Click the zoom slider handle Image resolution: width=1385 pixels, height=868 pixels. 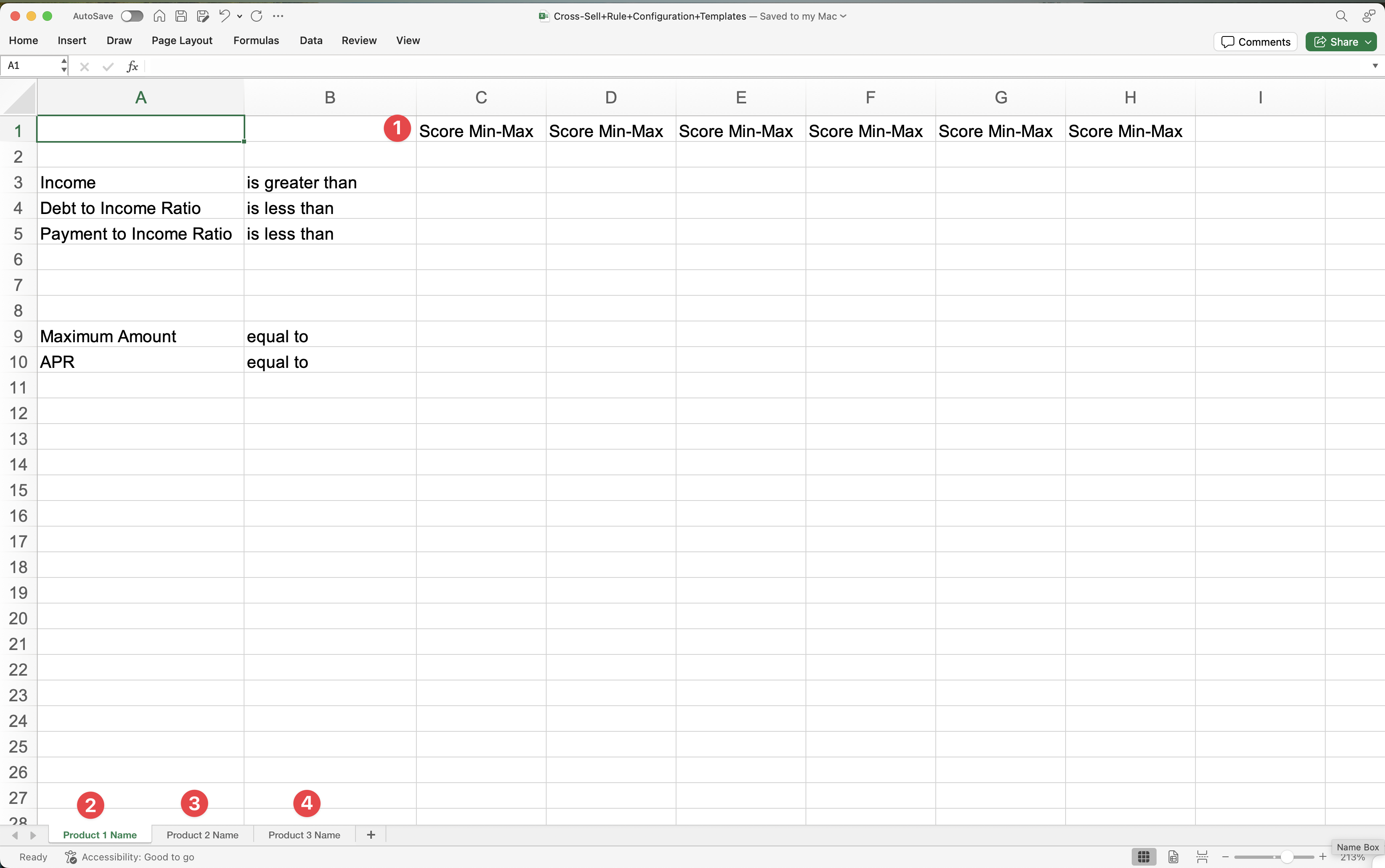[1287, 857]
